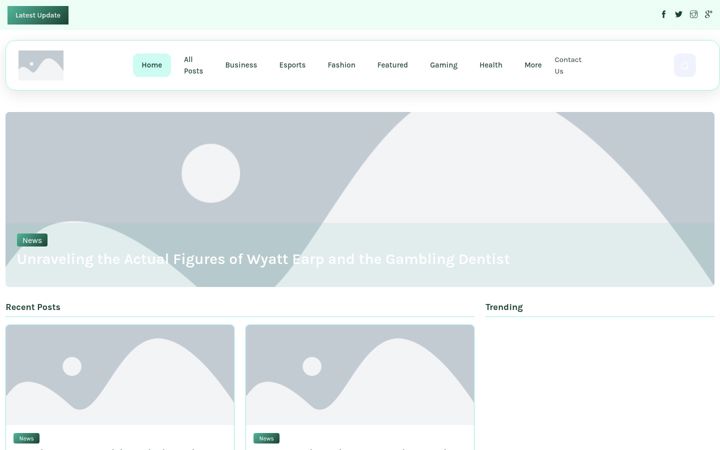Click the Latest Update button
The image size is (720, 450).
38,15
